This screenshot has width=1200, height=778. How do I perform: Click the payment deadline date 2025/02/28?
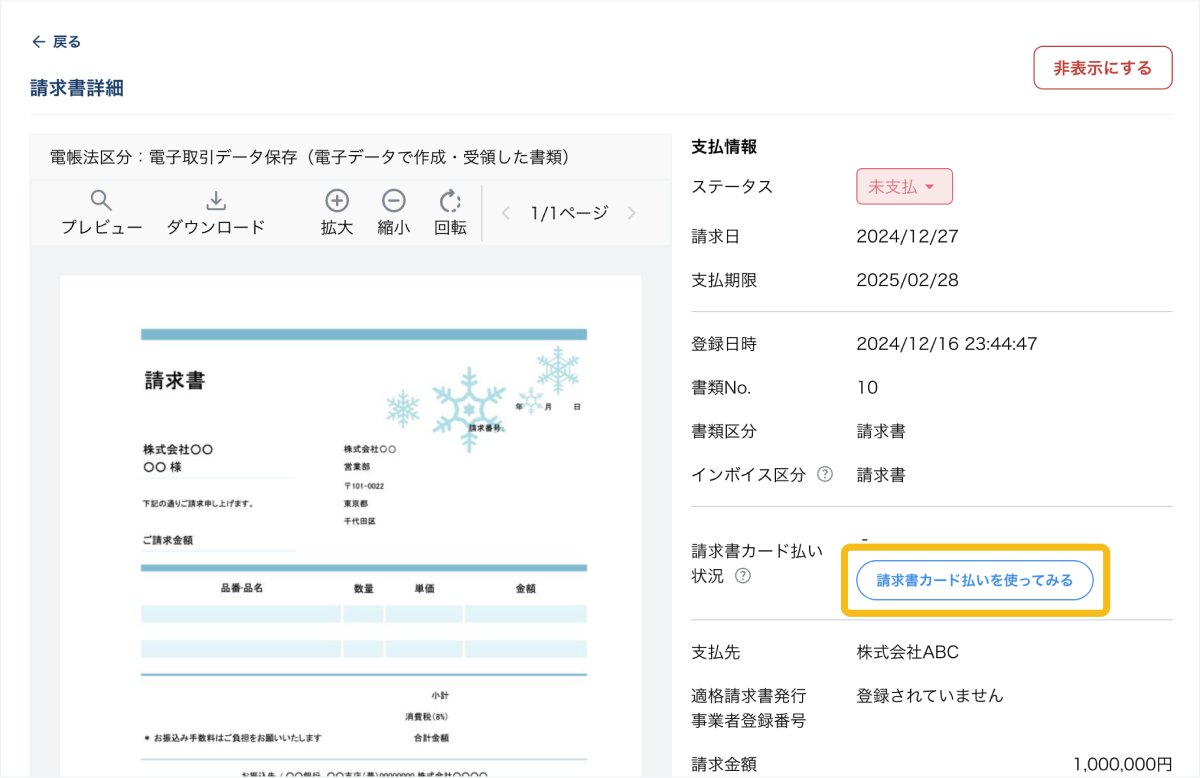pos(907,280)
